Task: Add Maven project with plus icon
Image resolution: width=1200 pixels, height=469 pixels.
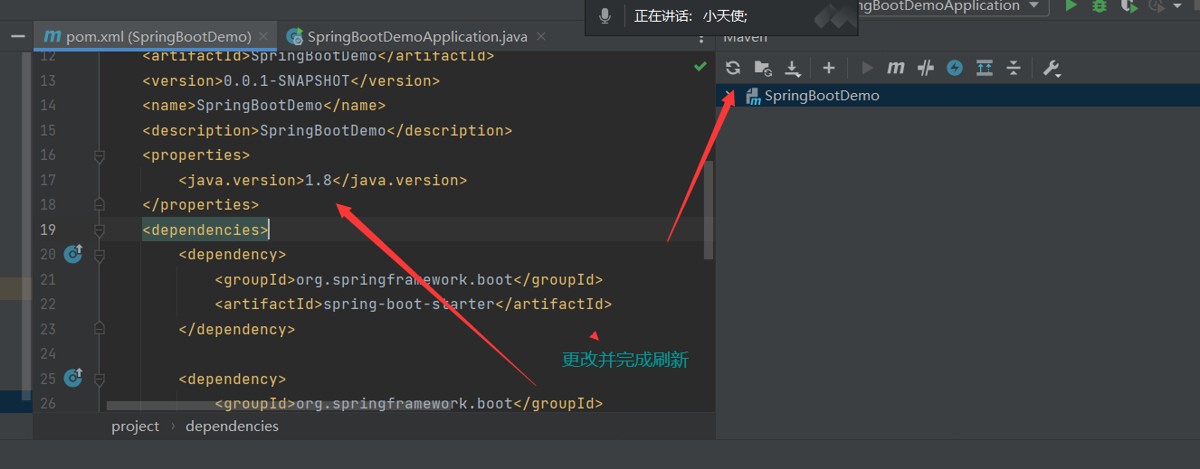Action: pyautogui.click(x=828, y=68)
